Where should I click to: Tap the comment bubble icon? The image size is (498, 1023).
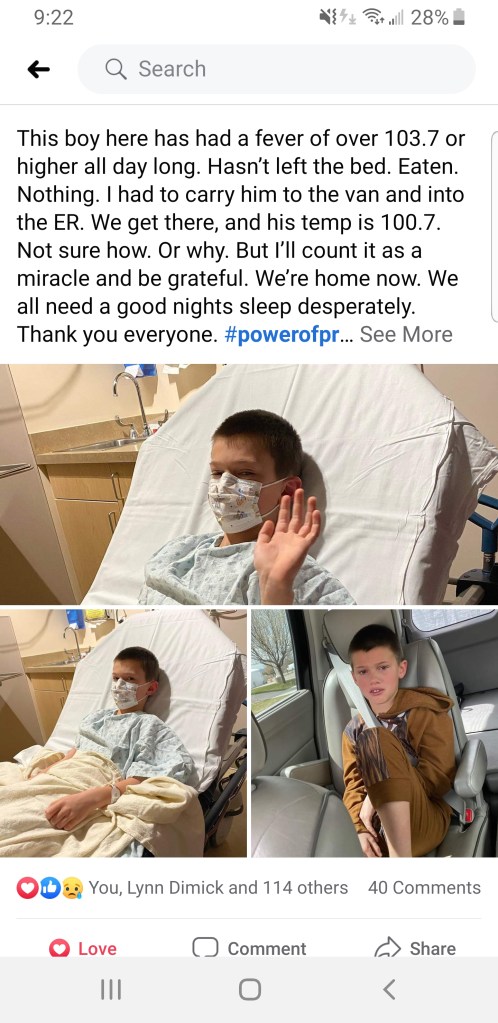click(x=205, y=947)
